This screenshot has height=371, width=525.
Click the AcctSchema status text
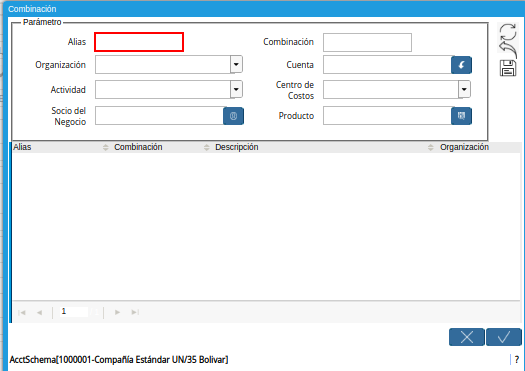(x=119, y=360)
